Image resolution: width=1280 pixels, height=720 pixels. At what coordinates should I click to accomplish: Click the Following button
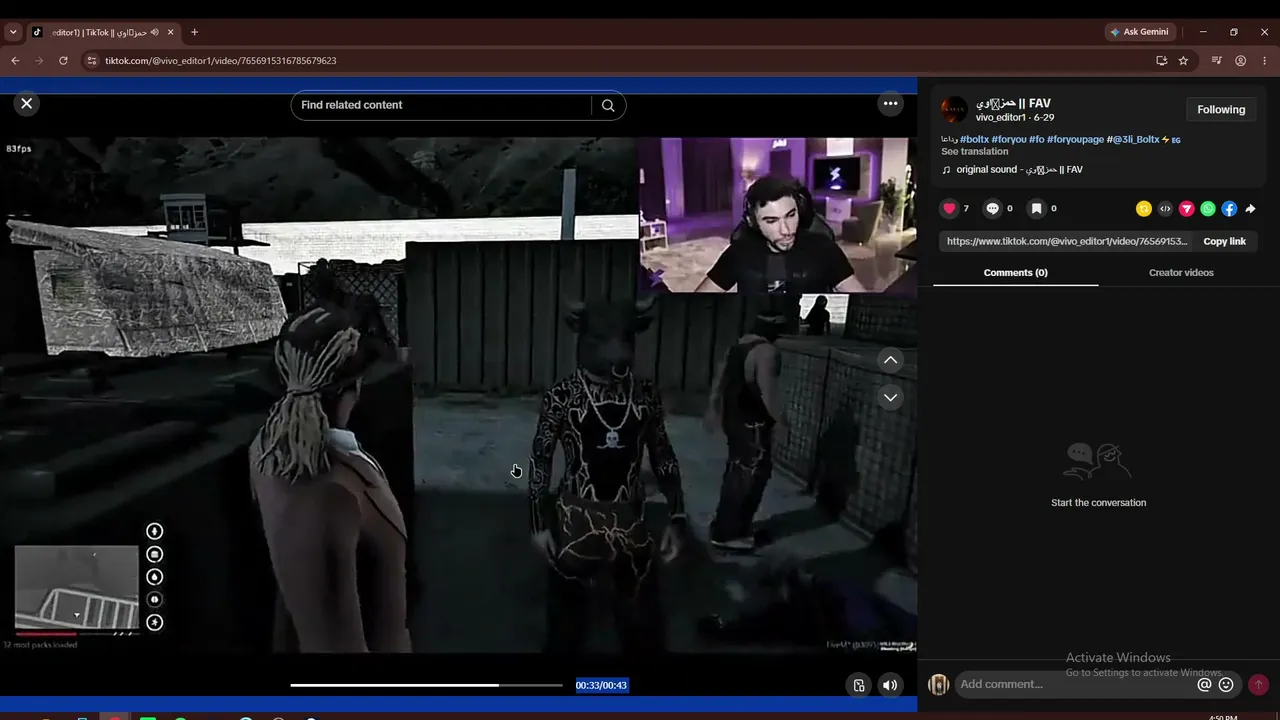1221,110
